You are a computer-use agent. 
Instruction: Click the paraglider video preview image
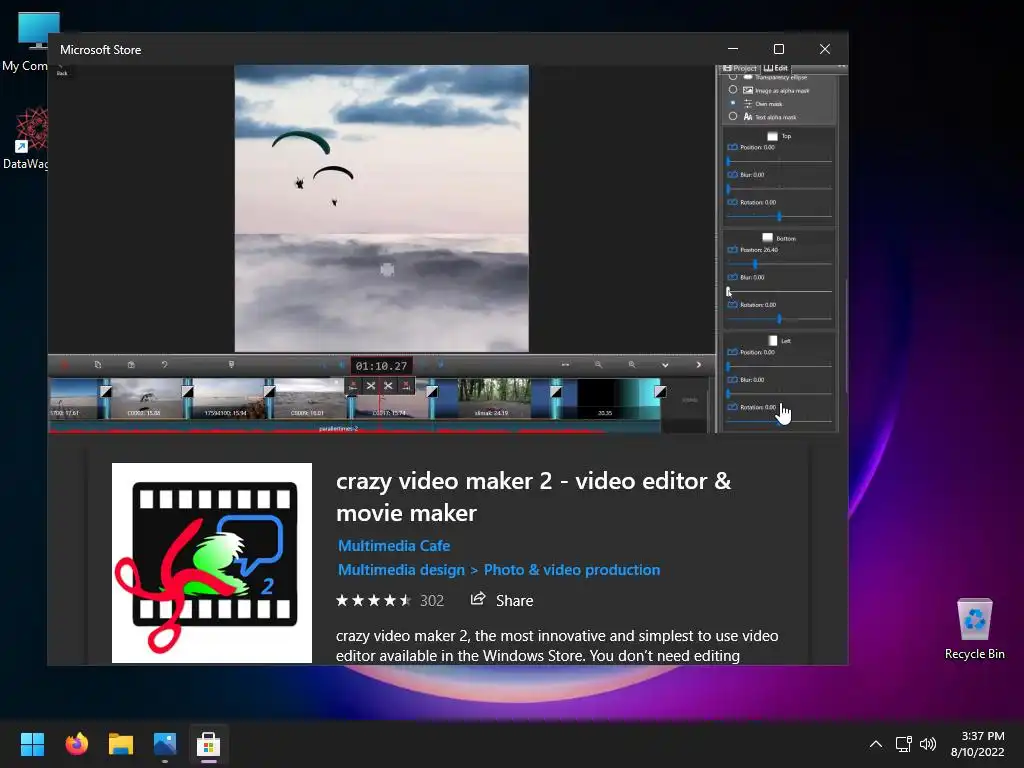381,208
